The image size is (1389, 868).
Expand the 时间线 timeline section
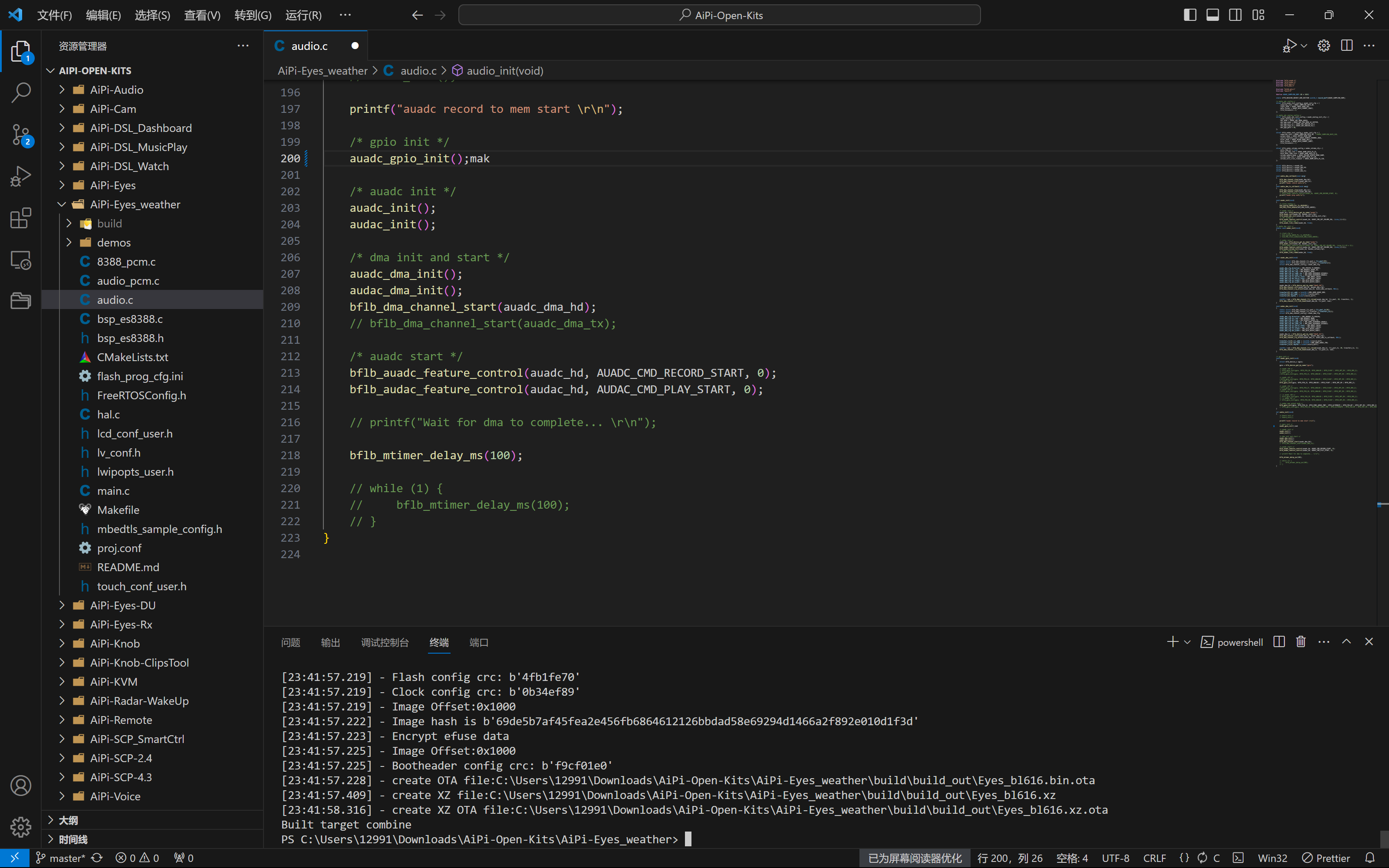[153, 839]
